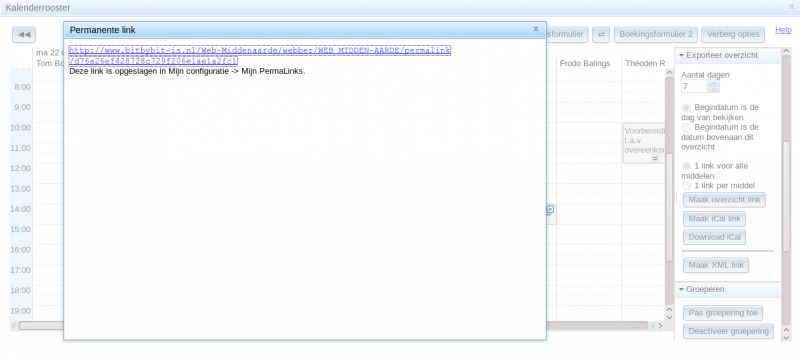
Task: Select 'Begindatum is de datum bovenaan dit overzicht'
Action: pyautogui.click(x=687, y=127)
